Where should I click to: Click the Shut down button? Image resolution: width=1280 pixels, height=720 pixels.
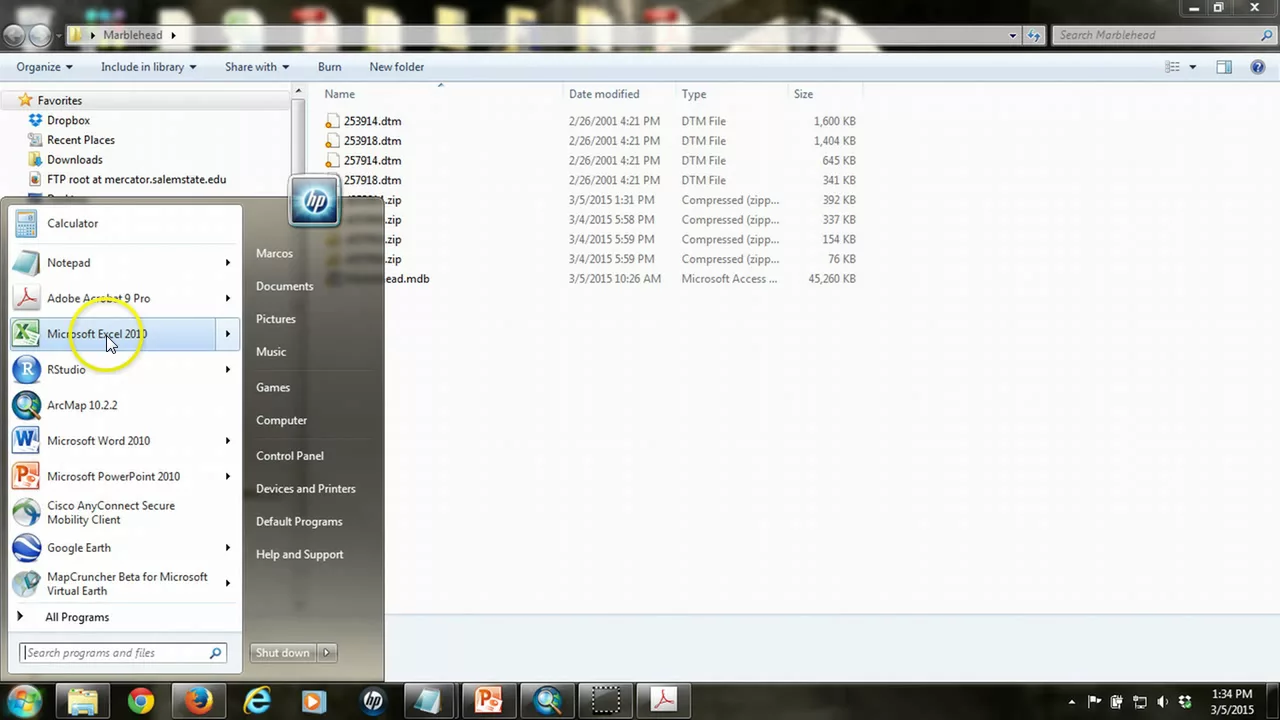coord(283,653)
